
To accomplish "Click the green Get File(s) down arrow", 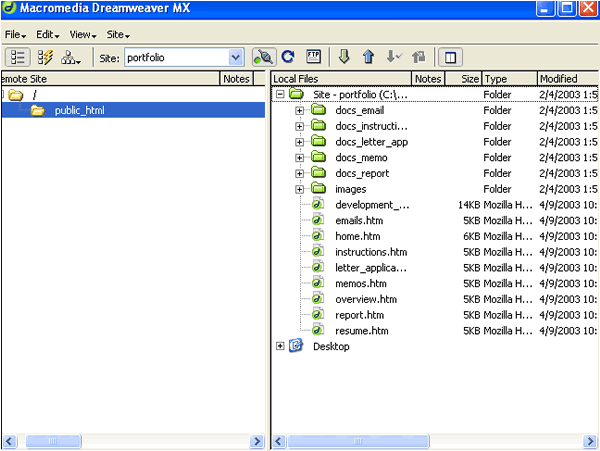I will coord(344,58).
